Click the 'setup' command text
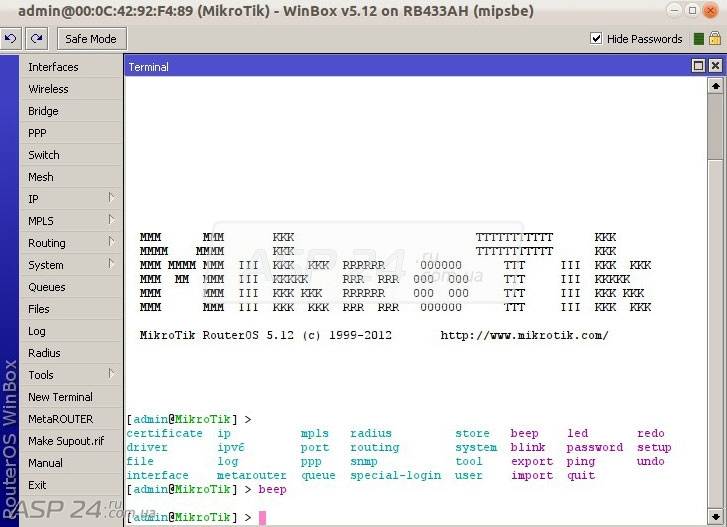This screenshot has height=527, width=727. tap(654, 448)
